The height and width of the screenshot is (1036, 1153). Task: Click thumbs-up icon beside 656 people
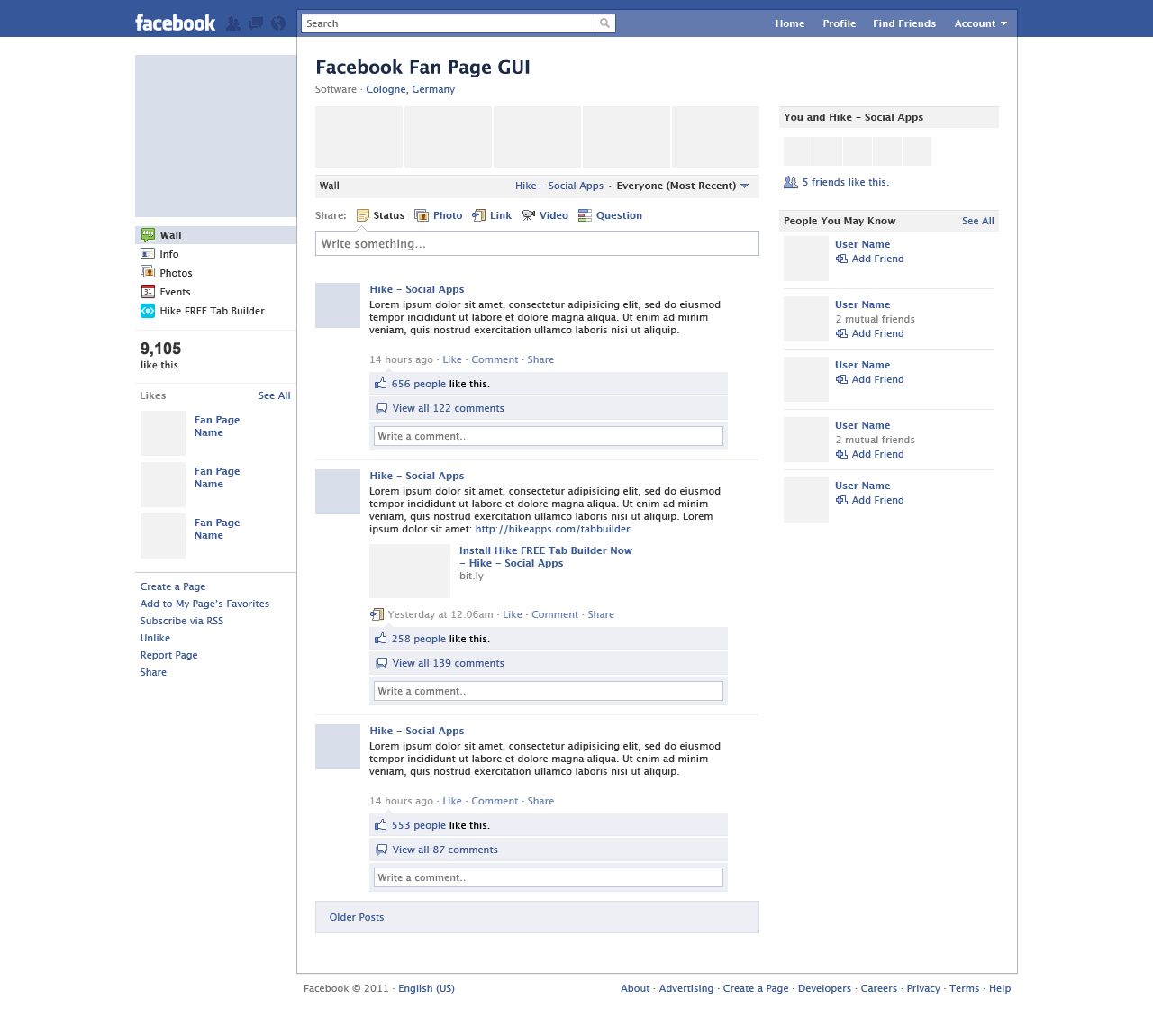pyautogui.click(x=381, y=384)
